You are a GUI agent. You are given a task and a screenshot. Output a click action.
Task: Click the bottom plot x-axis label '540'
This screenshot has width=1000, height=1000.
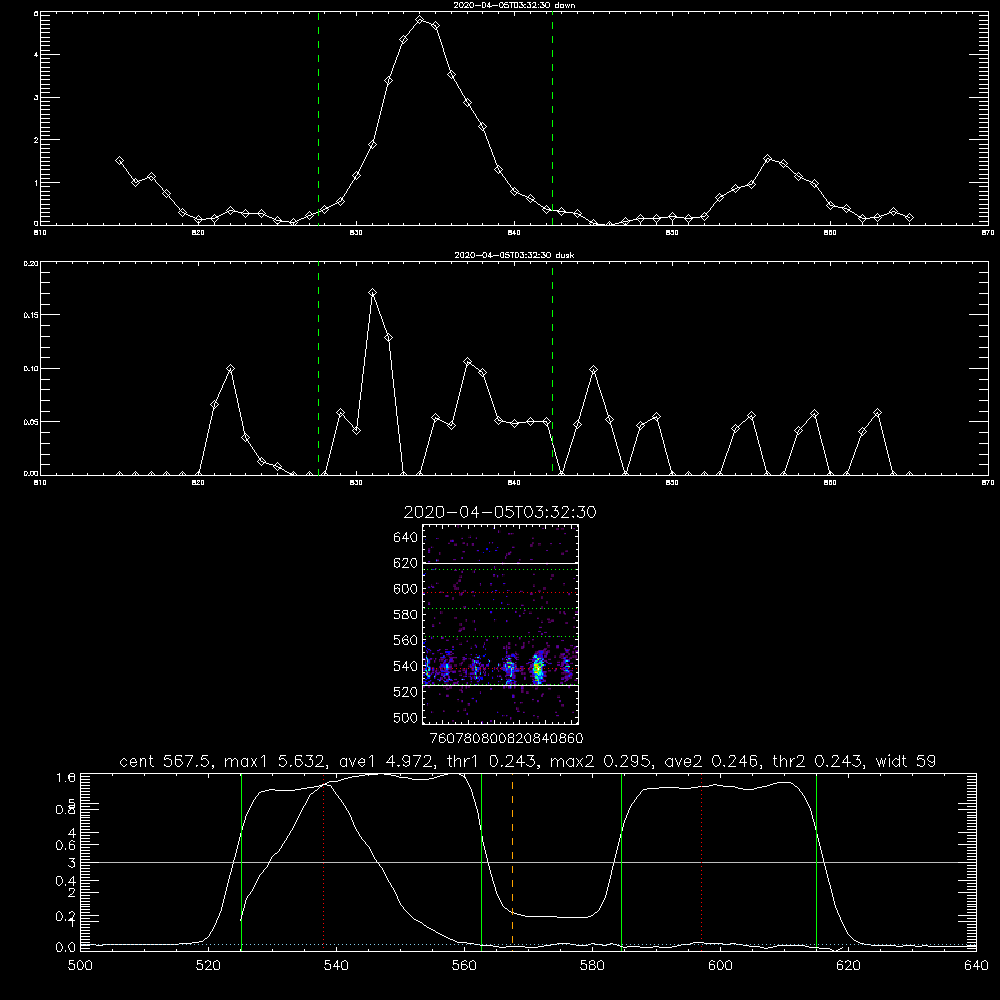click(x=336, y=966)
